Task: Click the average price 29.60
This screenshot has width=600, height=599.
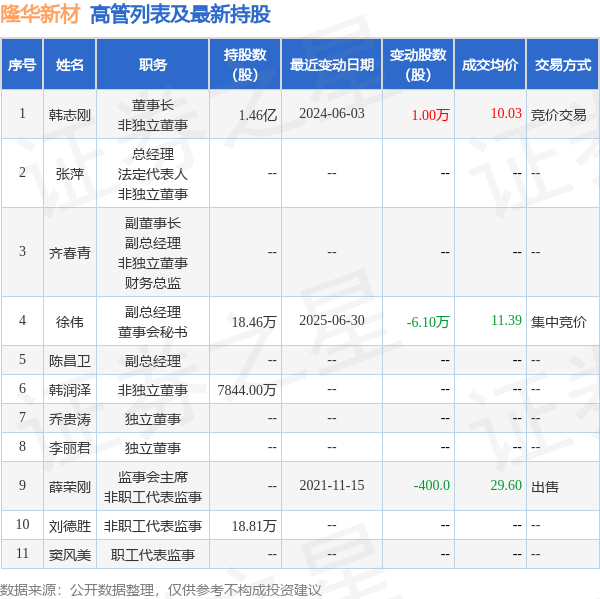Action: coord(506,485)
